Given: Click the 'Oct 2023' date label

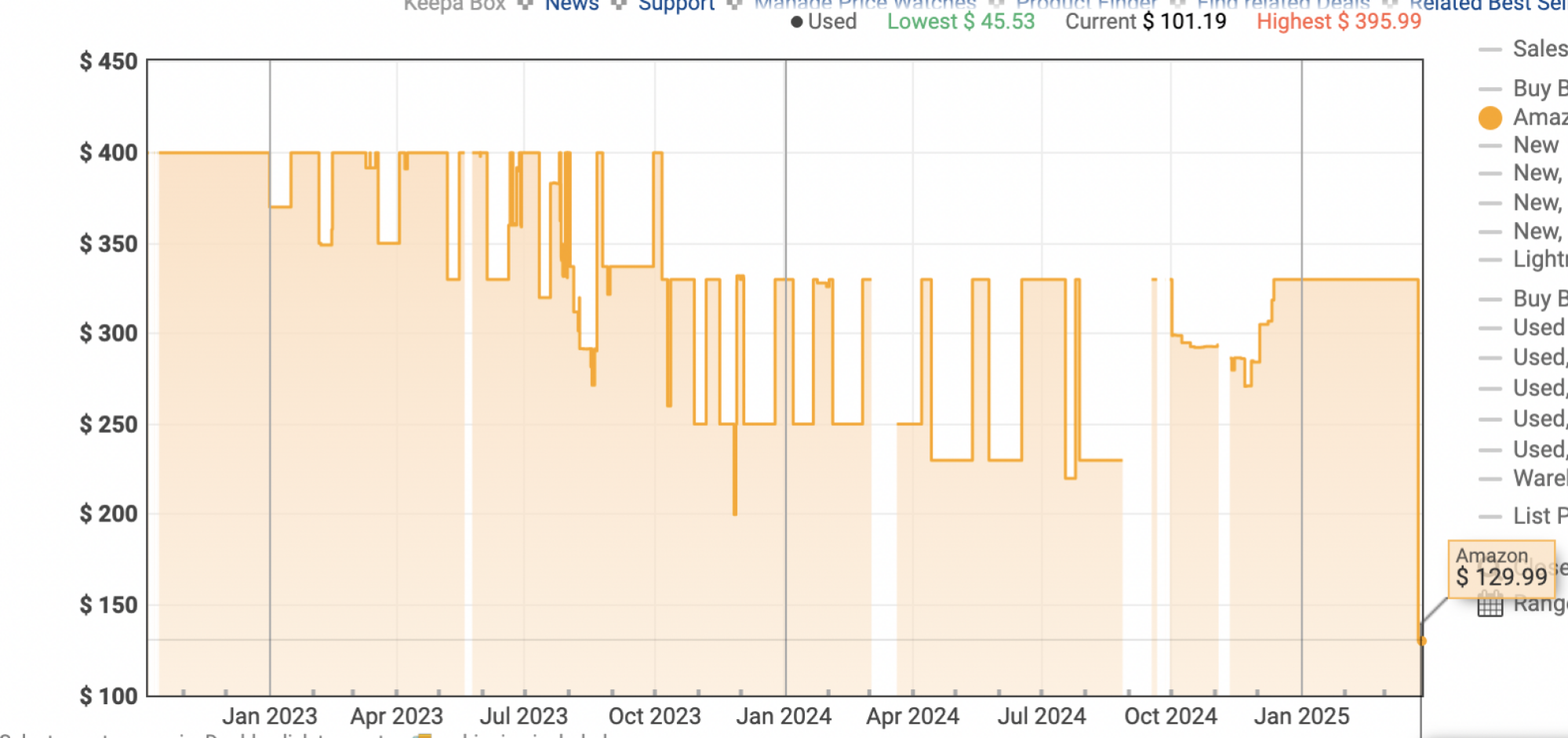Looking at the screenshot, I should pyautogui.click(x=654, y=716).
